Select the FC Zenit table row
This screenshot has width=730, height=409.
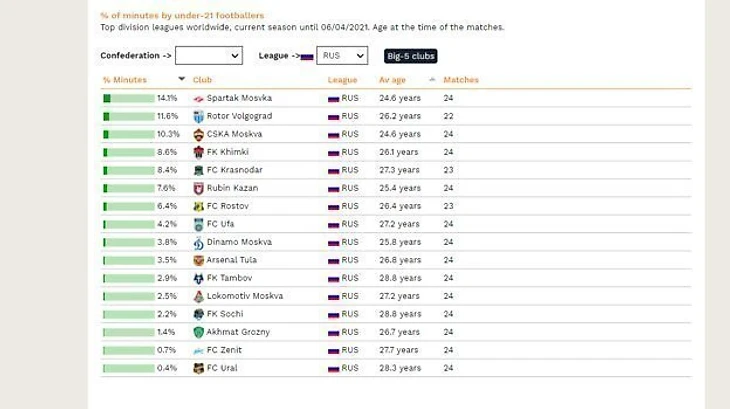pyautogui.click(x=396, y=350)
